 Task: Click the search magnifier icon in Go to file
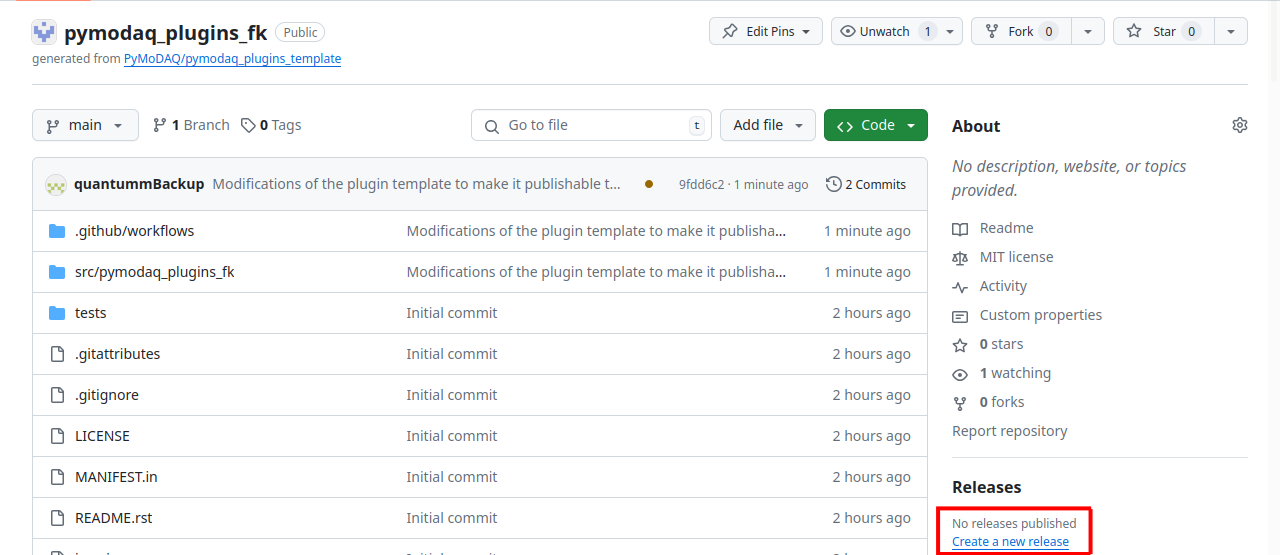click(x=491, y=126)
